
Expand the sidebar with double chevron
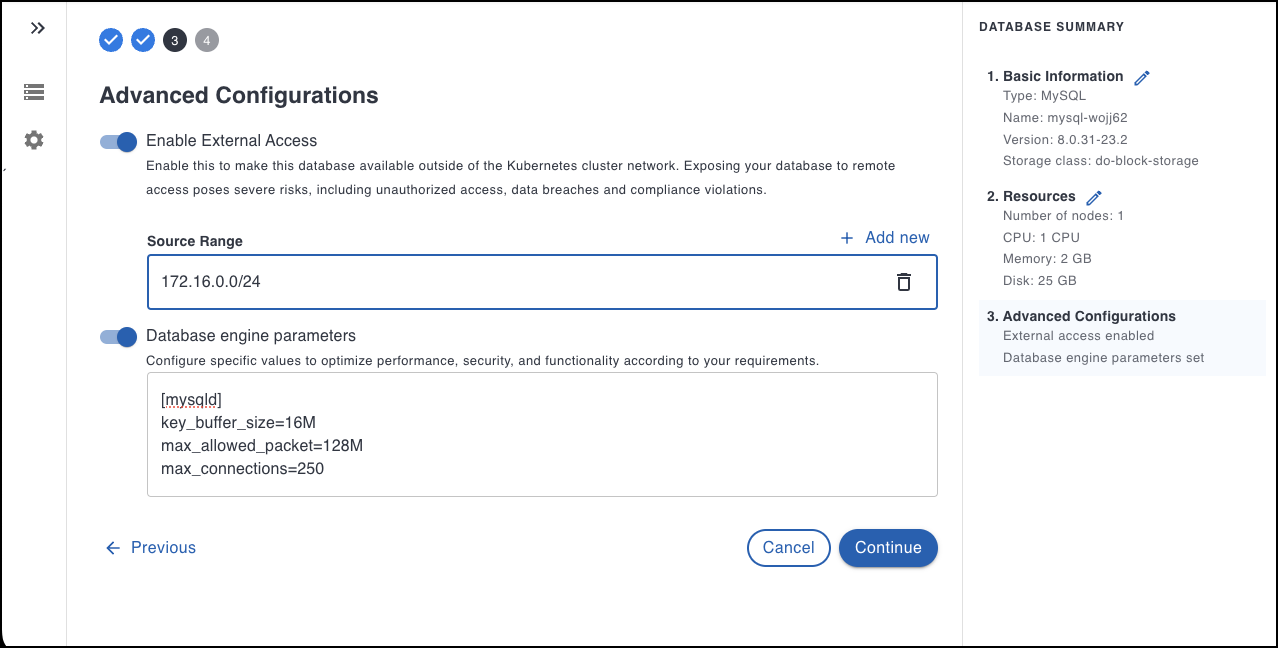click(x=37, y=28)
